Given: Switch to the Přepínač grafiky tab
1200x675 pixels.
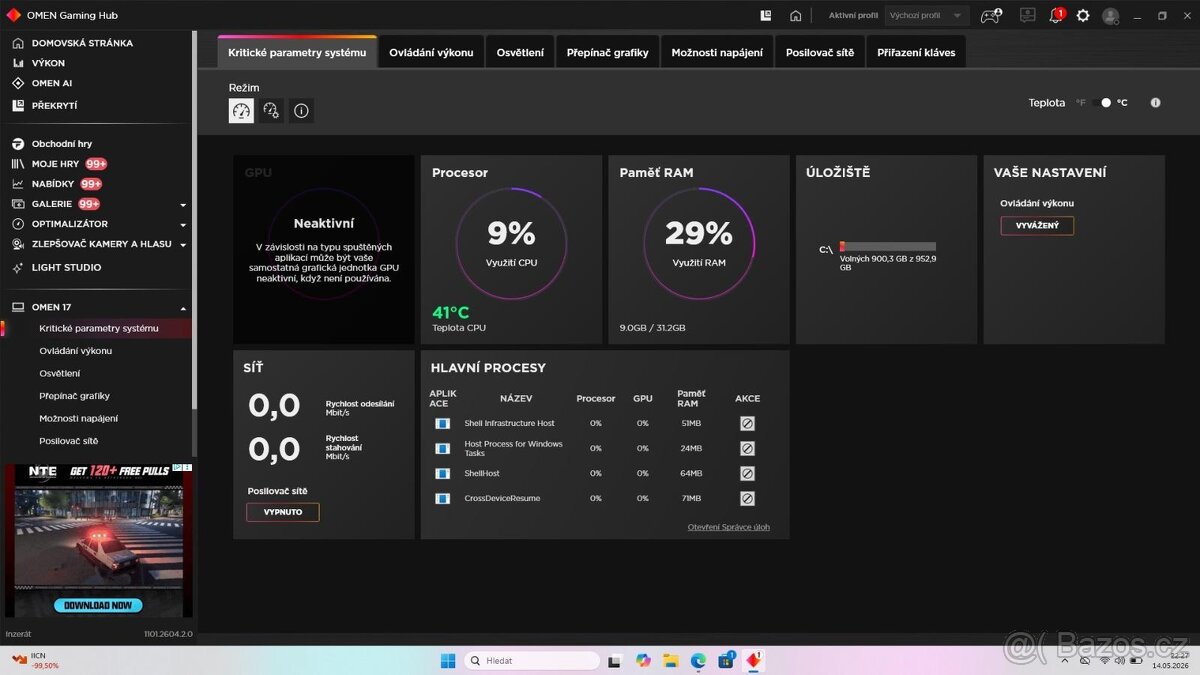Looking at the screenshot, I should pyautogui.click(x=607, y=52).
